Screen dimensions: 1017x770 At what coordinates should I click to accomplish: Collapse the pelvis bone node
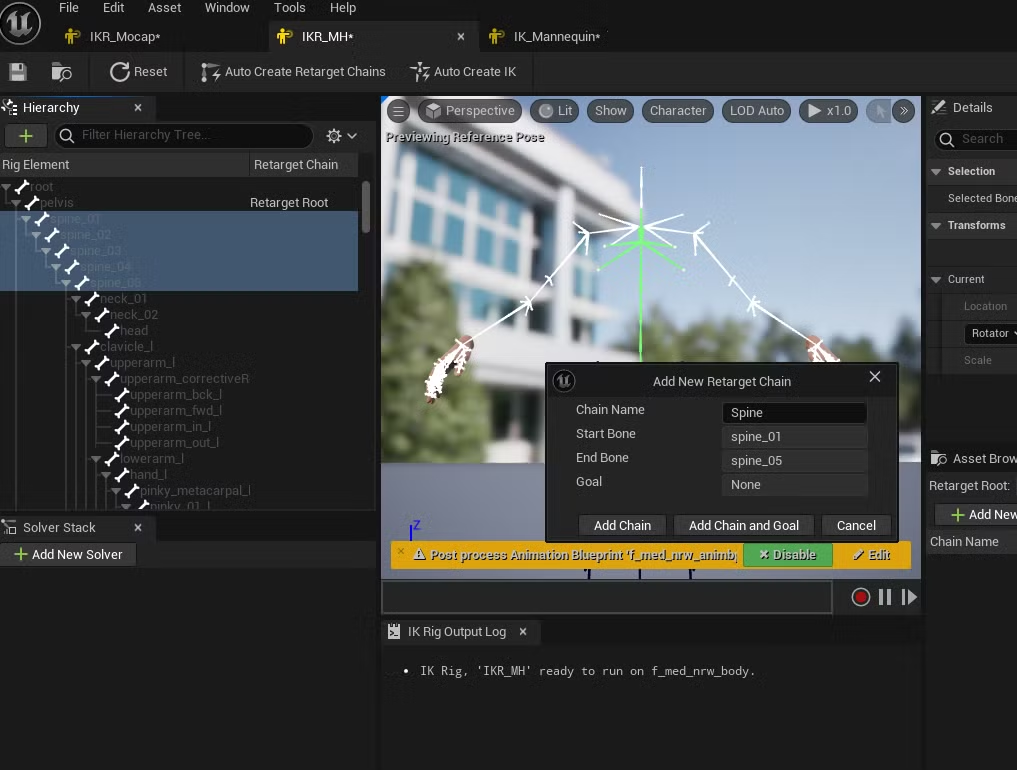coord(16,203)
